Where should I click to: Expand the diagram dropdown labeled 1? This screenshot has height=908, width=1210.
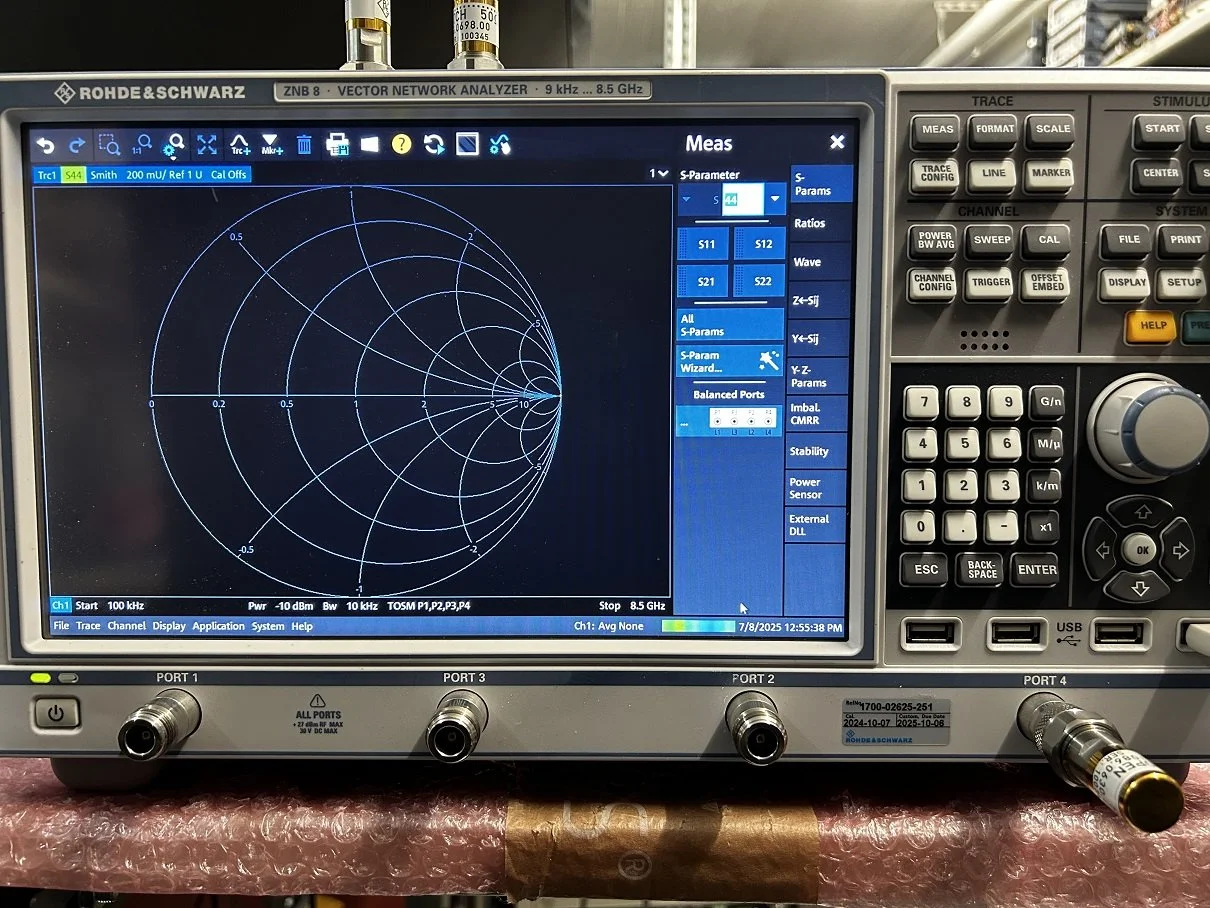pyautogui.click(x=658, y=174)
